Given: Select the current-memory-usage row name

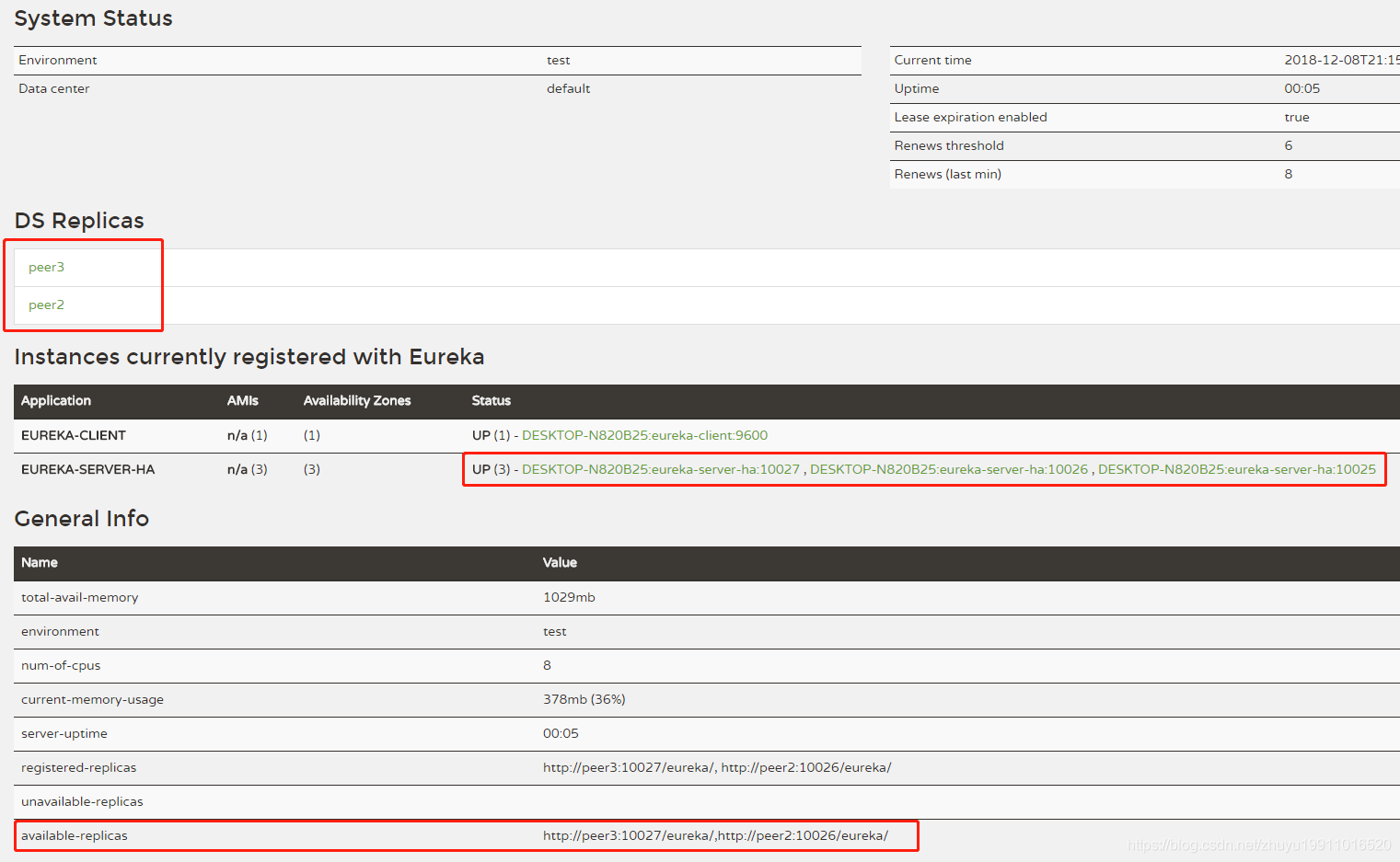Looking at the screenshot, I should point(92,699).
